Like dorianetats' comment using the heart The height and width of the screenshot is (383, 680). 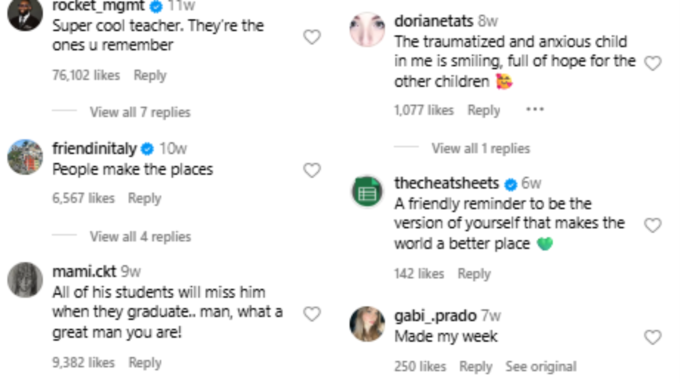[x=653, y=63]
